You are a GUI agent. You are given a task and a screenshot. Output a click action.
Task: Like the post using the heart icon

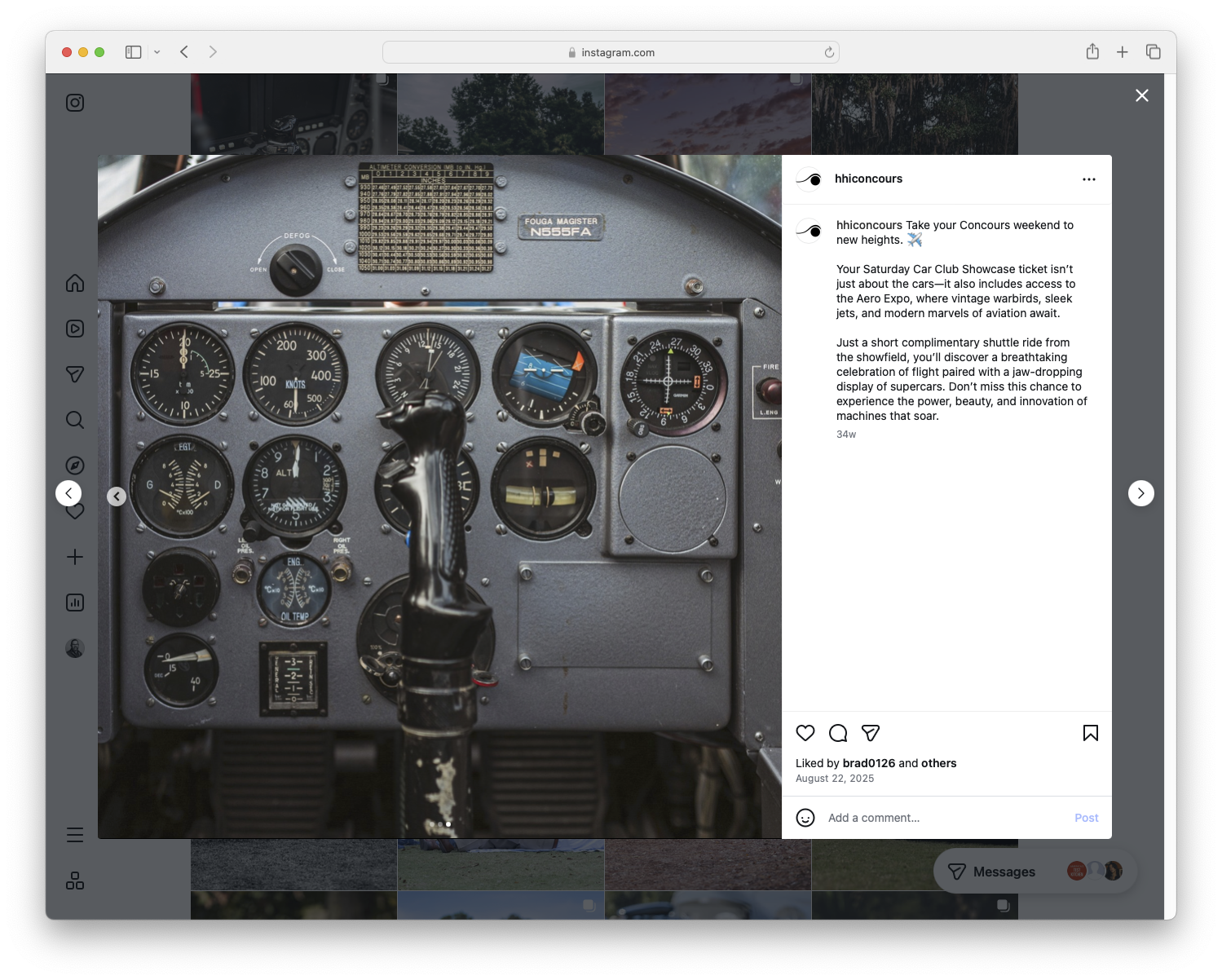(805, 733)
